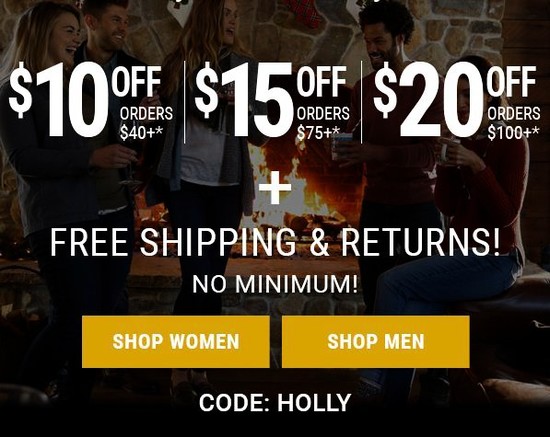This screenshot has height=437, width=550.
Task: Select the large $15 OFF offer
Action: [270, 100]
